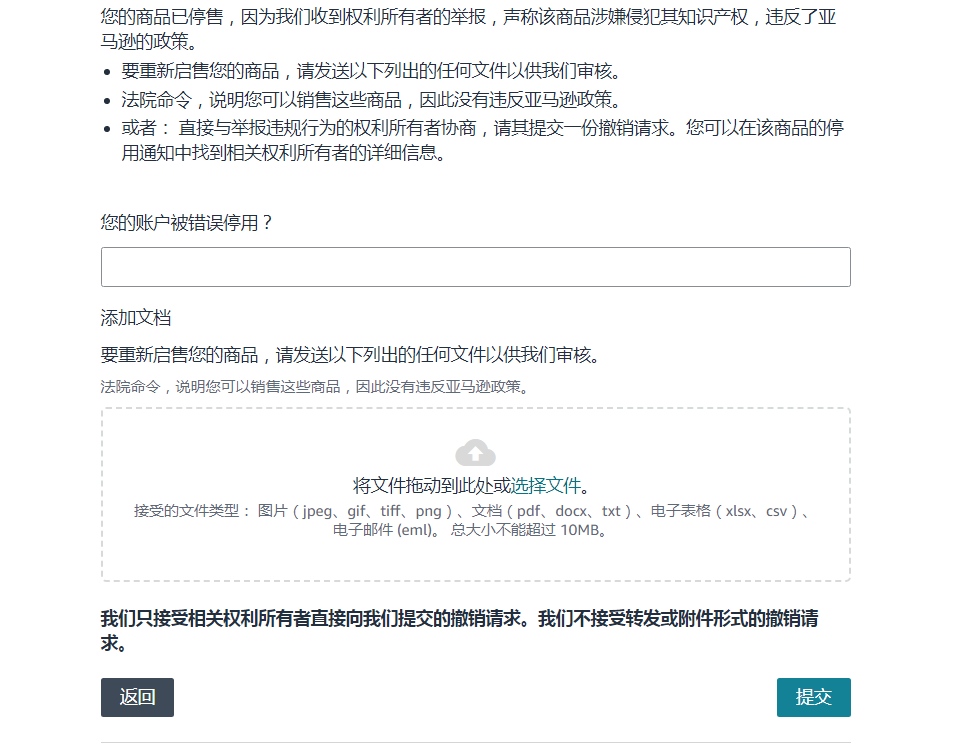The height and width of the screenshot is (752, 956).
Task: Click the 您的账户被错误停用？ label
Action: coord(186,223)
